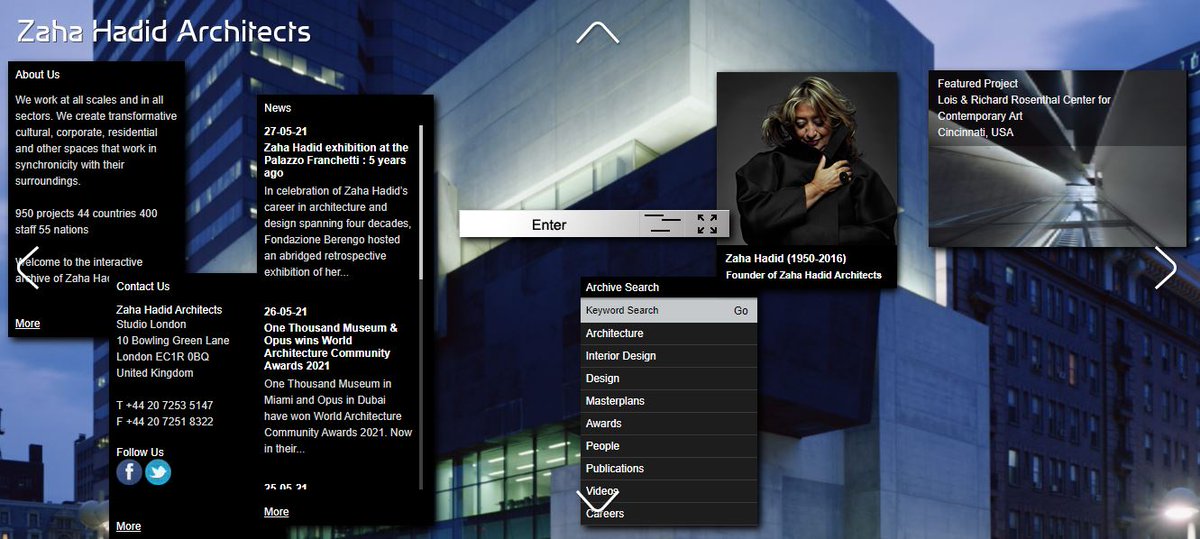Click the phone number T +44 20 7253 5147
1200x539 pixels.
165,406
